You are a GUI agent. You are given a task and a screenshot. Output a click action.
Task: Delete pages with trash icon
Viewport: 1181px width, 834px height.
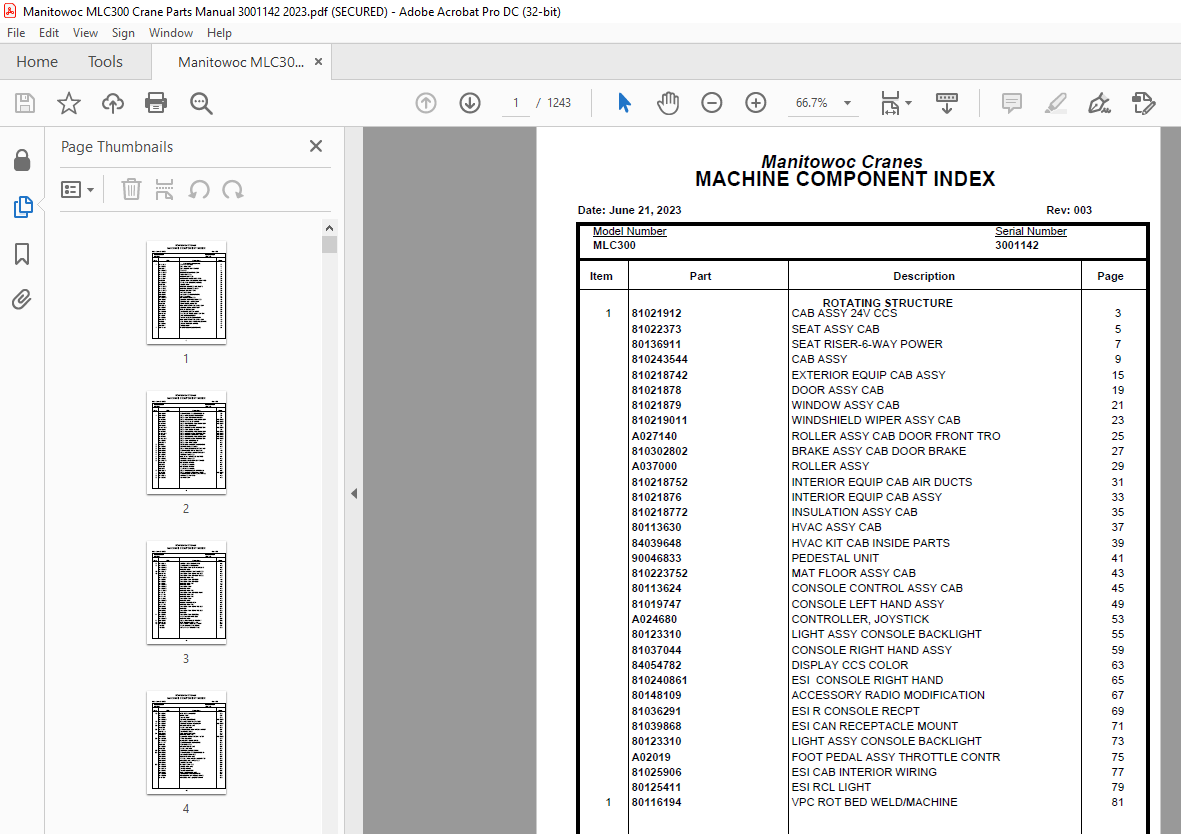(131, 189)
